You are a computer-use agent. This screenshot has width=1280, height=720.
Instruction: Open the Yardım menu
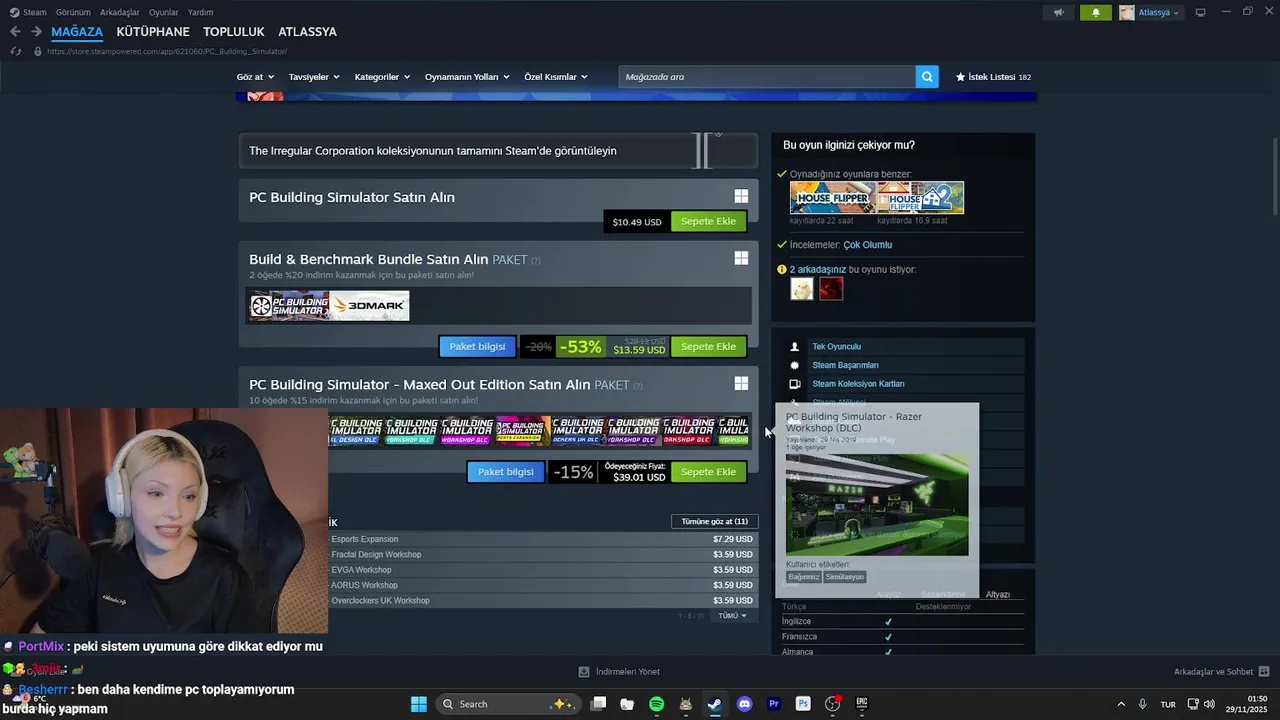coord(201,12)
